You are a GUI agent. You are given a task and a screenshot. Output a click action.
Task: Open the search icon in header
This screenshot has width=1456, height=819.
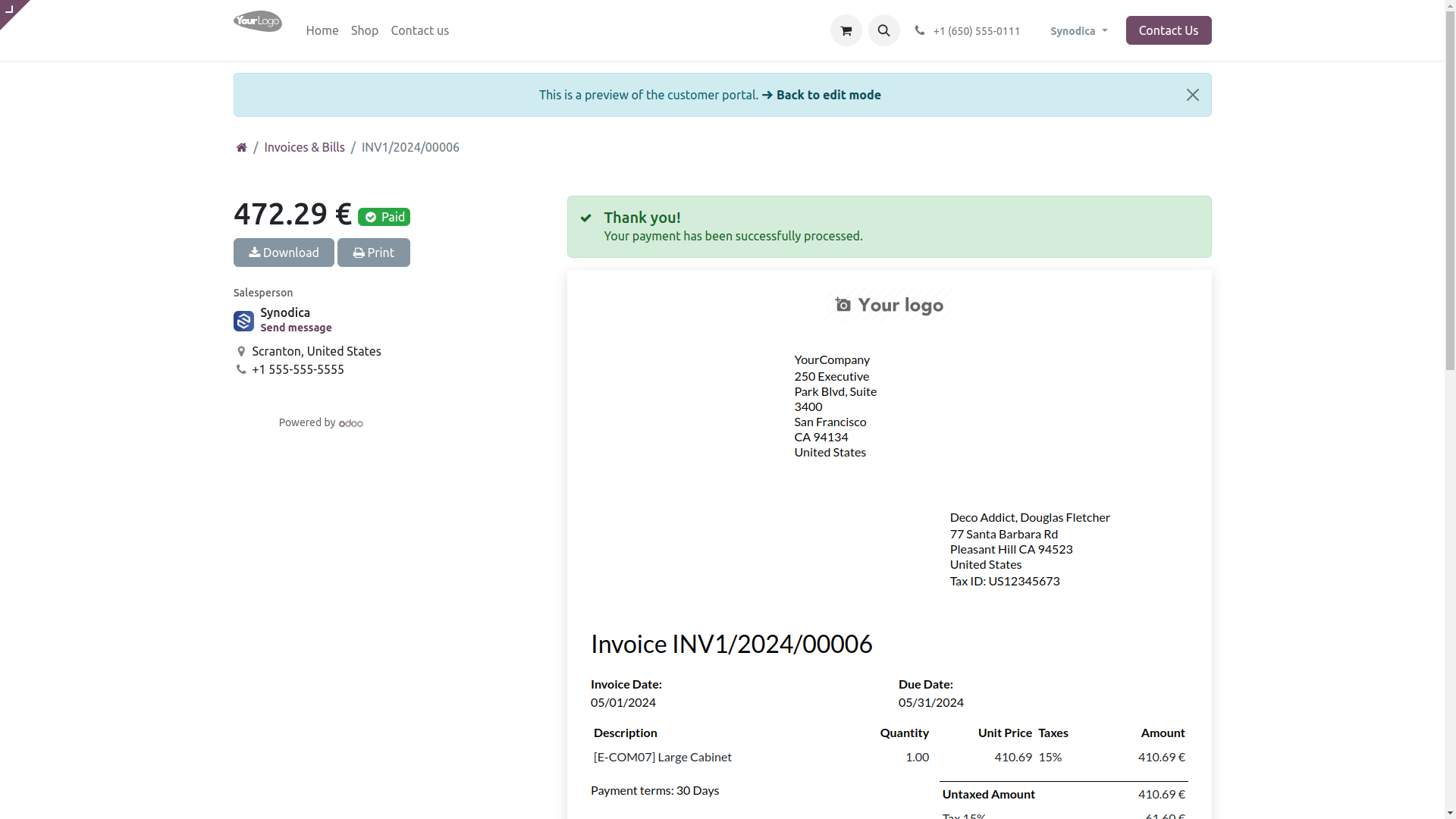pyautogui.click(x=883, y=30)
